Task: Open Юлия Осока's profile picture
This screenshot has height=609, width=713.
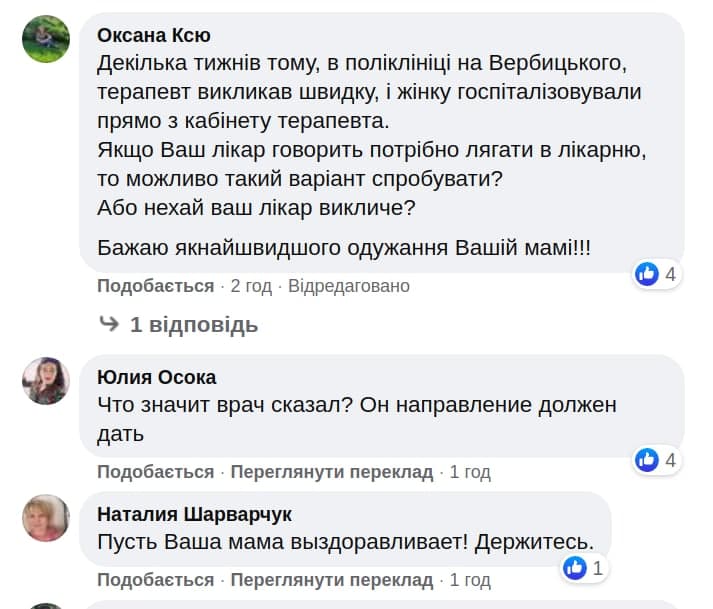Action: point(46,381)
